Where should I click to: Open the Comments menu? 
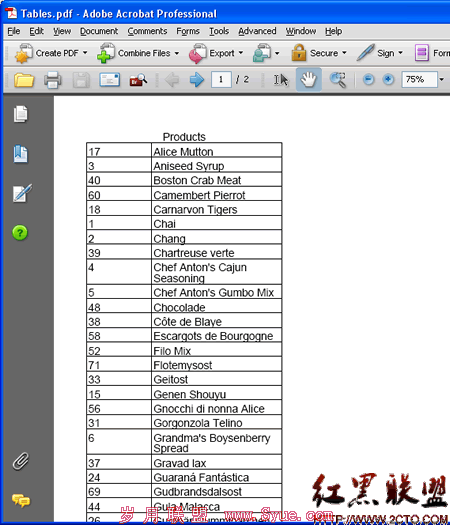[147, 31]
